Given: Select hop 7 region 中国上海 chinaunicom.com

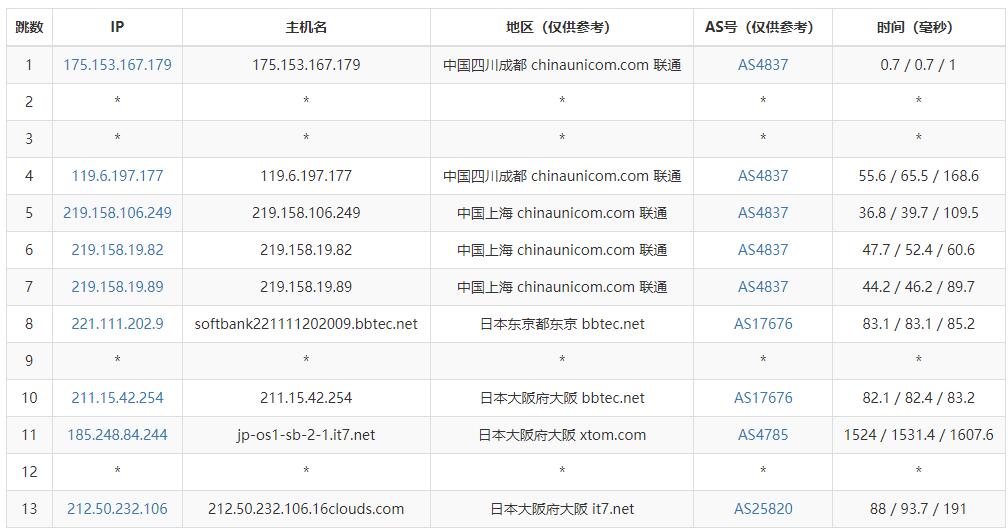Looking at the screenshot, I should tap(562, 287).
